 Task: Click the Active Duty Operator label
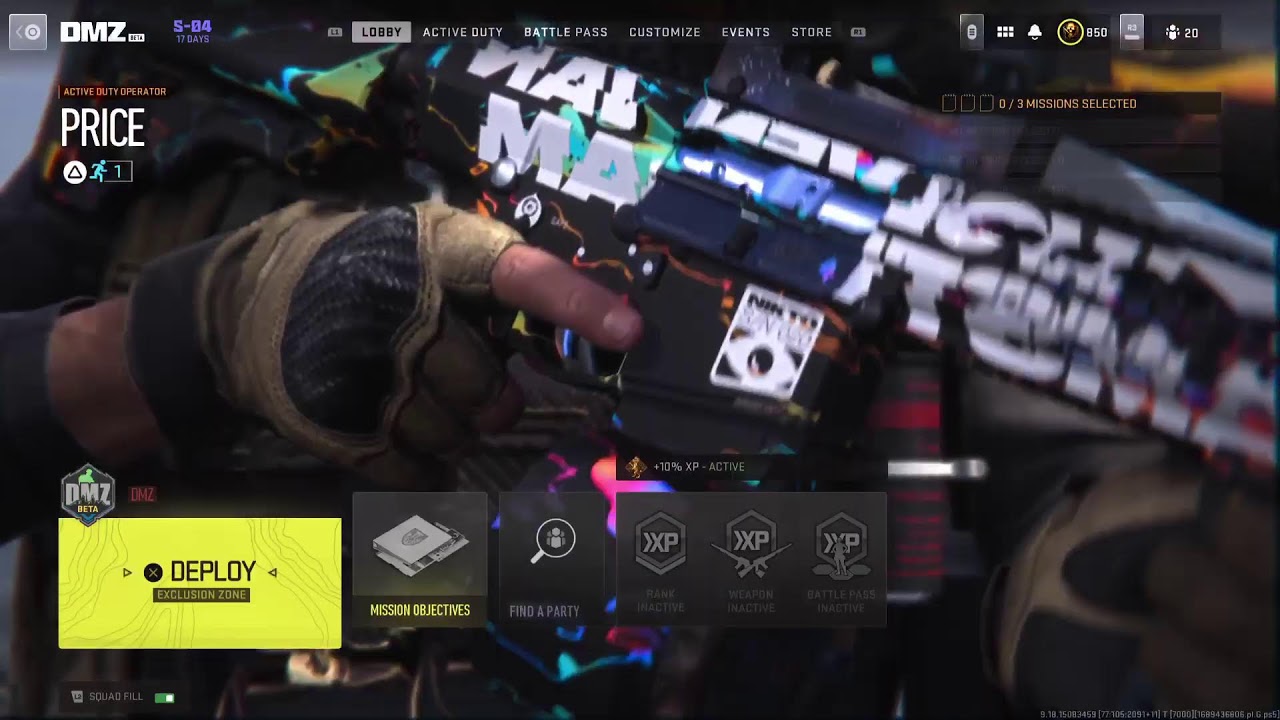pos(115,92)
